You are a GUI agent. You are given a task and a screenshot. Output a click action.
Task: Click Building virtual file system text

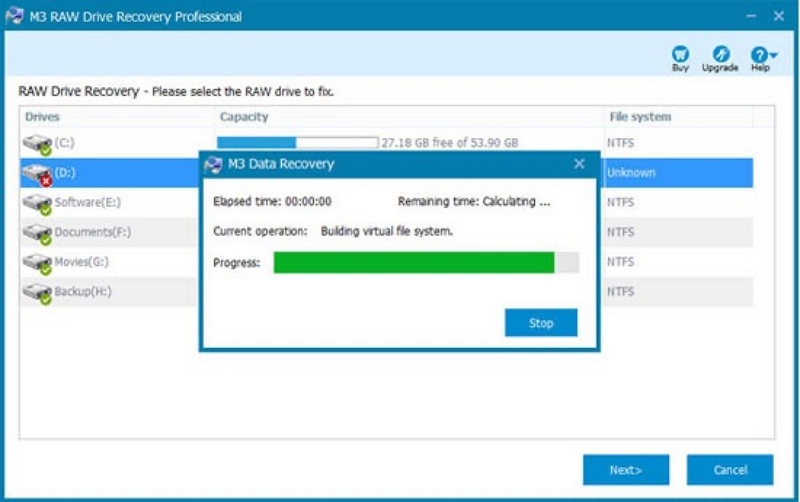pos(387,231)
